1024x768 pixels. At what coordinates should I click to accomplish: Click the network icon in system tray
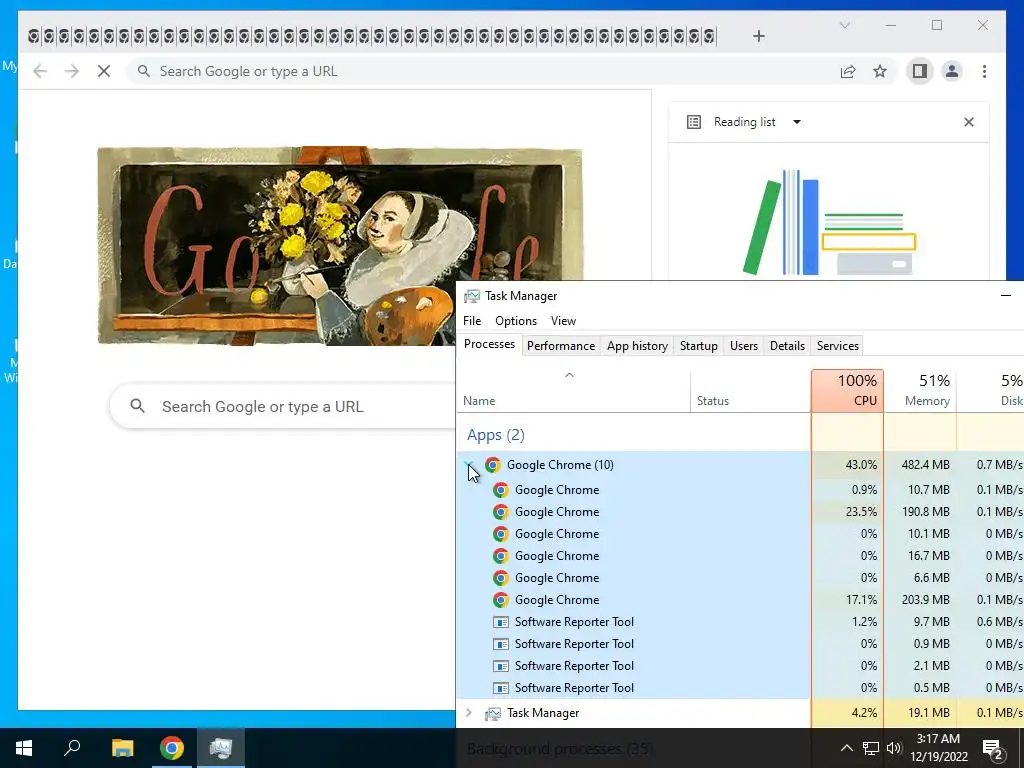point(871,748)
